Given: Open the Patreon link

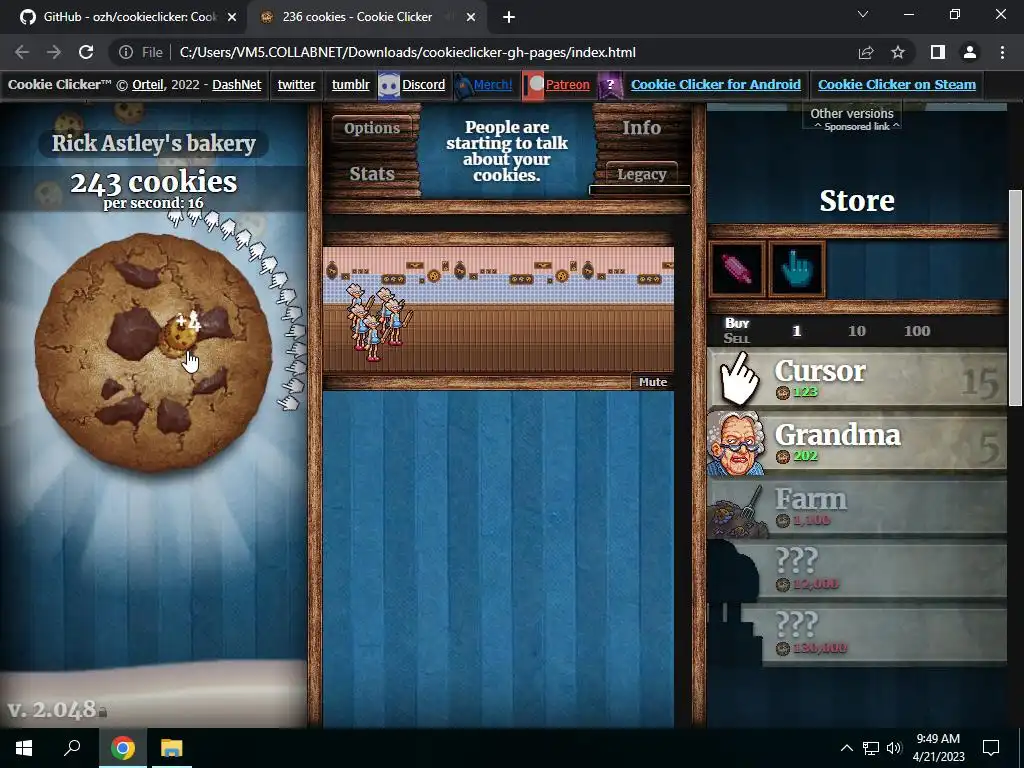Looking at the screenshot, I should pyautogui.click(x=568, y=85).
